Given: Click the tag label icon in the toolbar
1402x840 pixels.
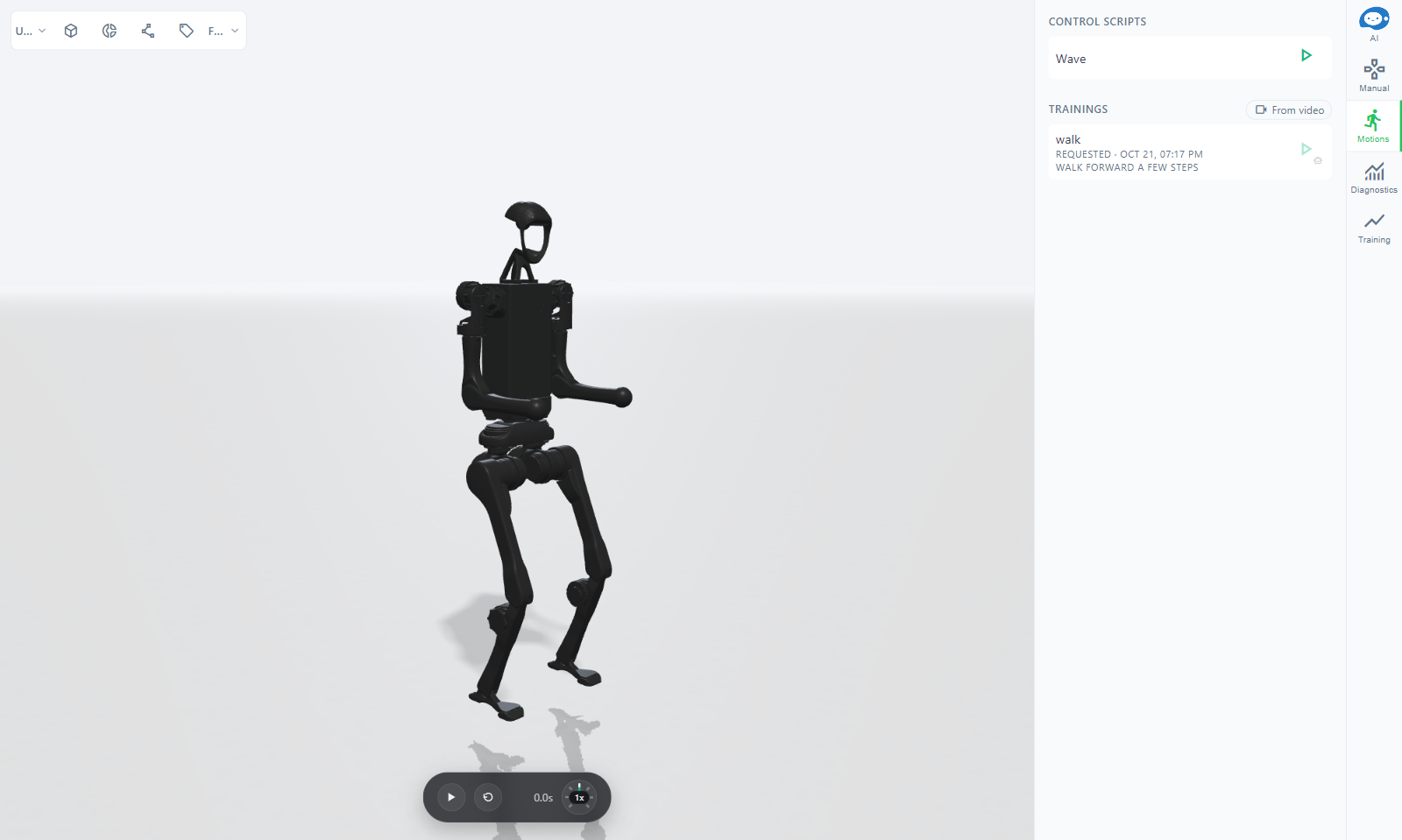Looking at the screenshot, I should tap(187, 31).
